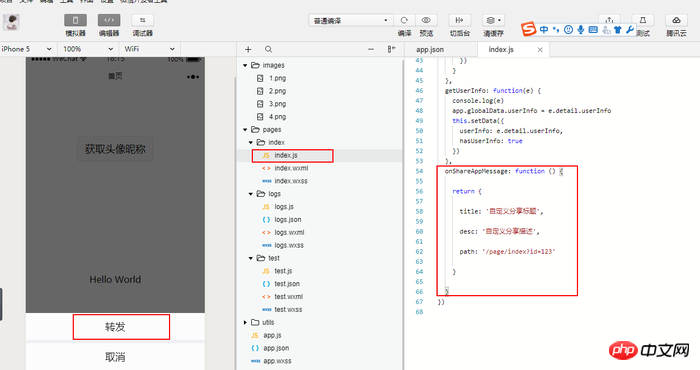Click the more options icon in file panel header
Screen dimensions: 700x370
click(371, 50)
